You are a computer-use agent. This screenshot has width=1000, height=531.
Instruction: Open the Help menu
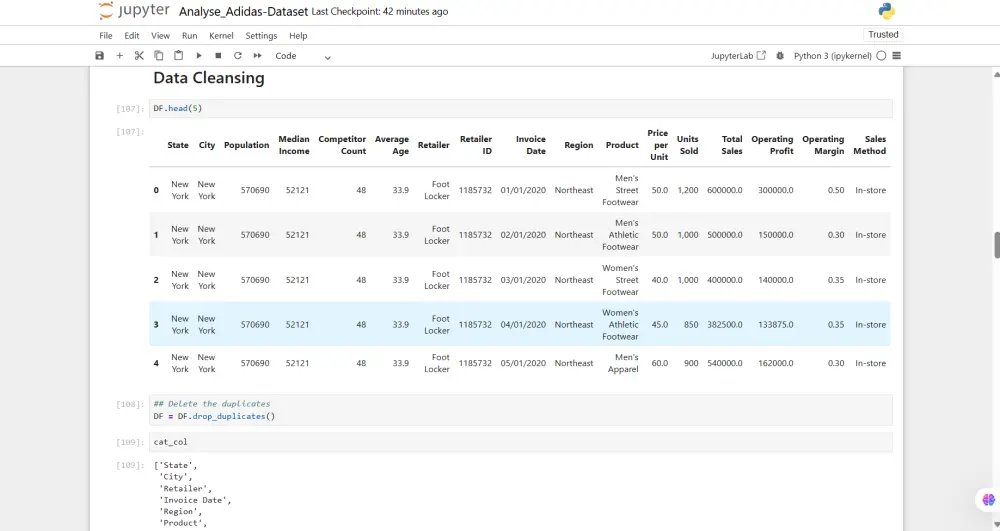(x=298, y=36)
